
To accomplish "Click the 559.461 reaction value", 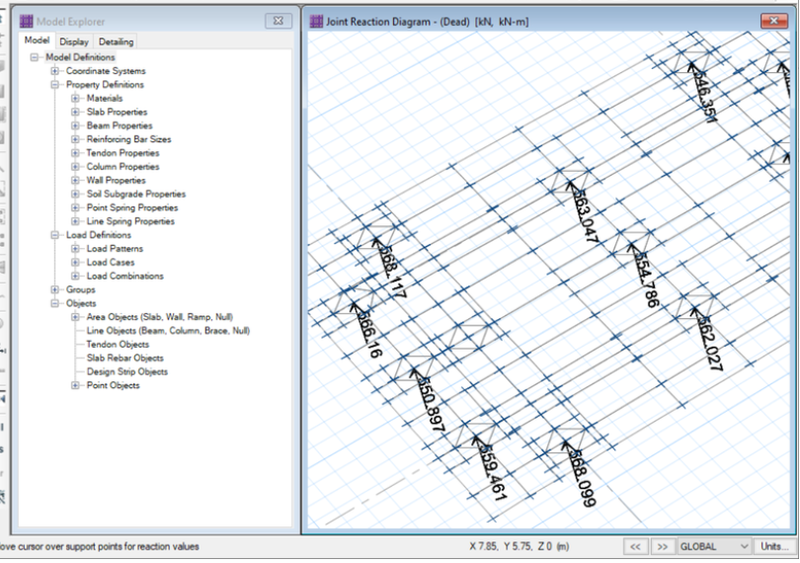I will tap(493, 472).
